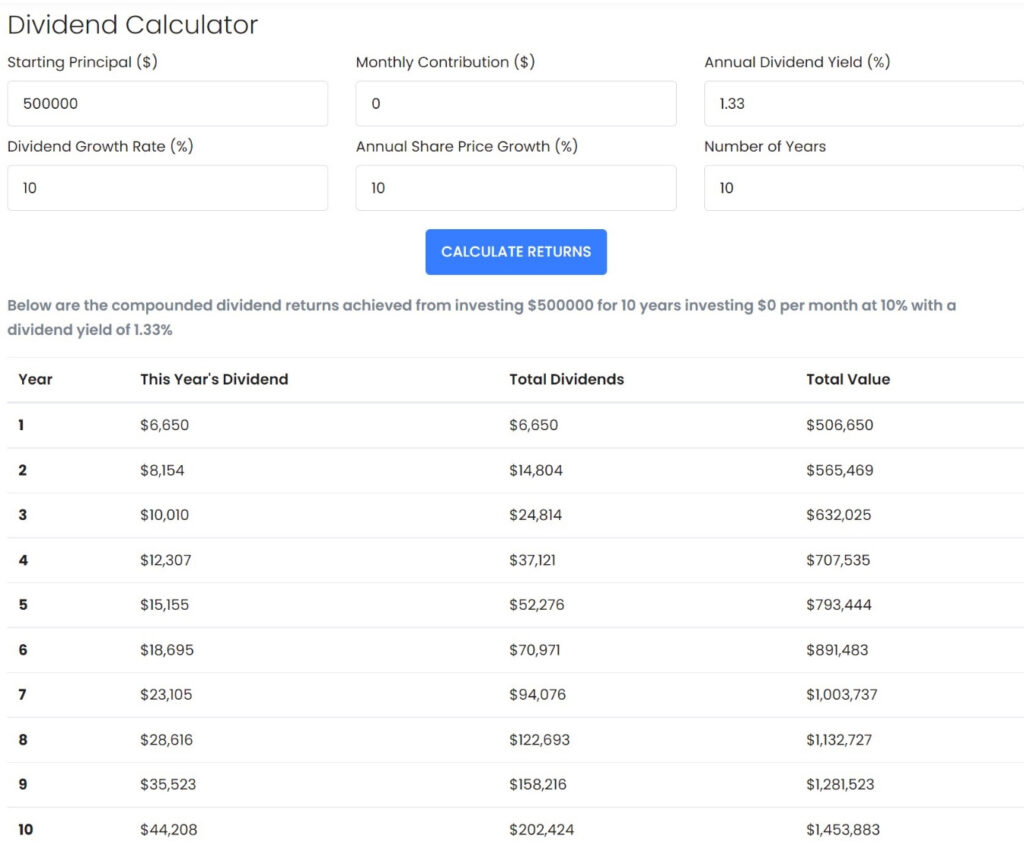Click the Number of Years input field
1024x858 pixels.
(864, 188)
